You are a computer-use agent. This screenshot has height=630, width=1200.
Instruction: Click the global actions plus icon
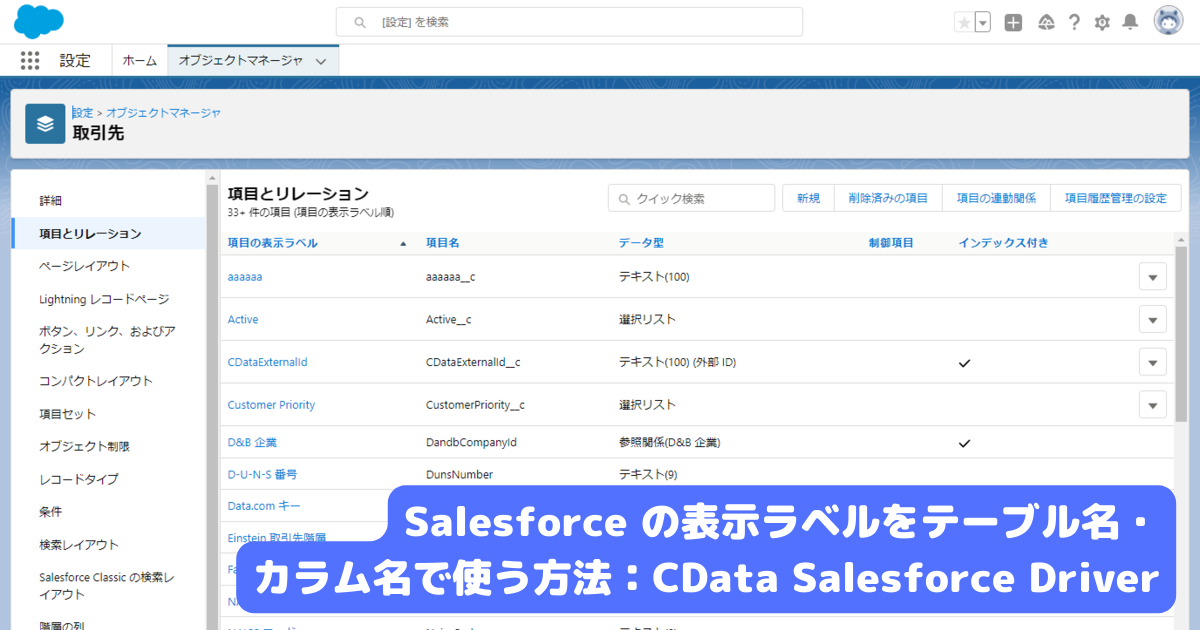coord(1013,22)
